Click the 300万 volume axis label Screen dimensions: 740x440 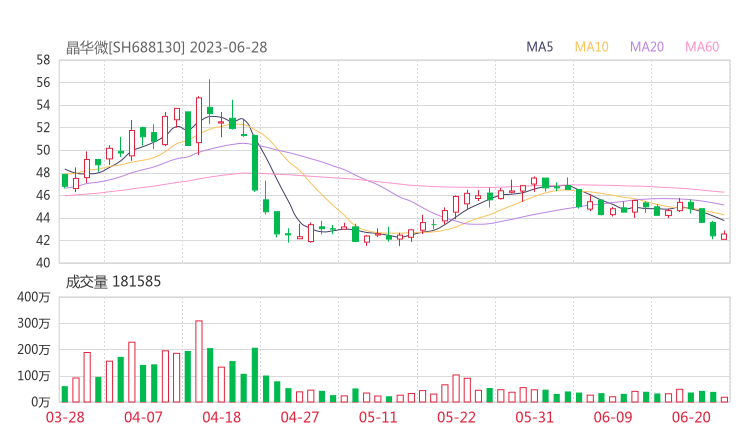tap(34, 323)
